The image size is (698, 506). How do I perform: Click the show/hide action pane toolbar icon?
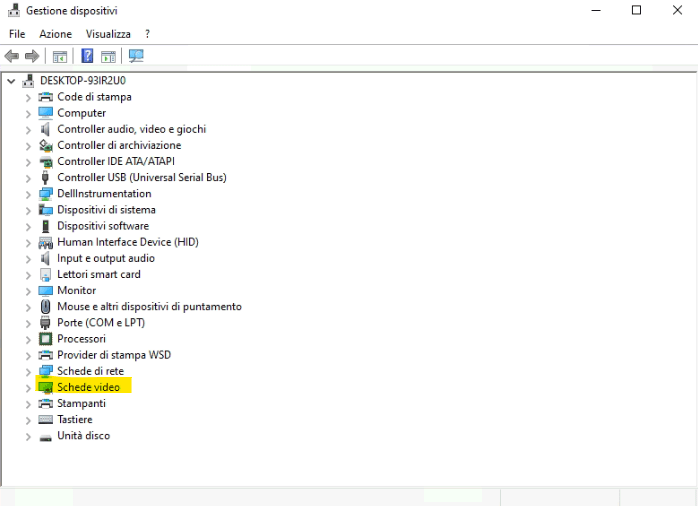point(108,56)
